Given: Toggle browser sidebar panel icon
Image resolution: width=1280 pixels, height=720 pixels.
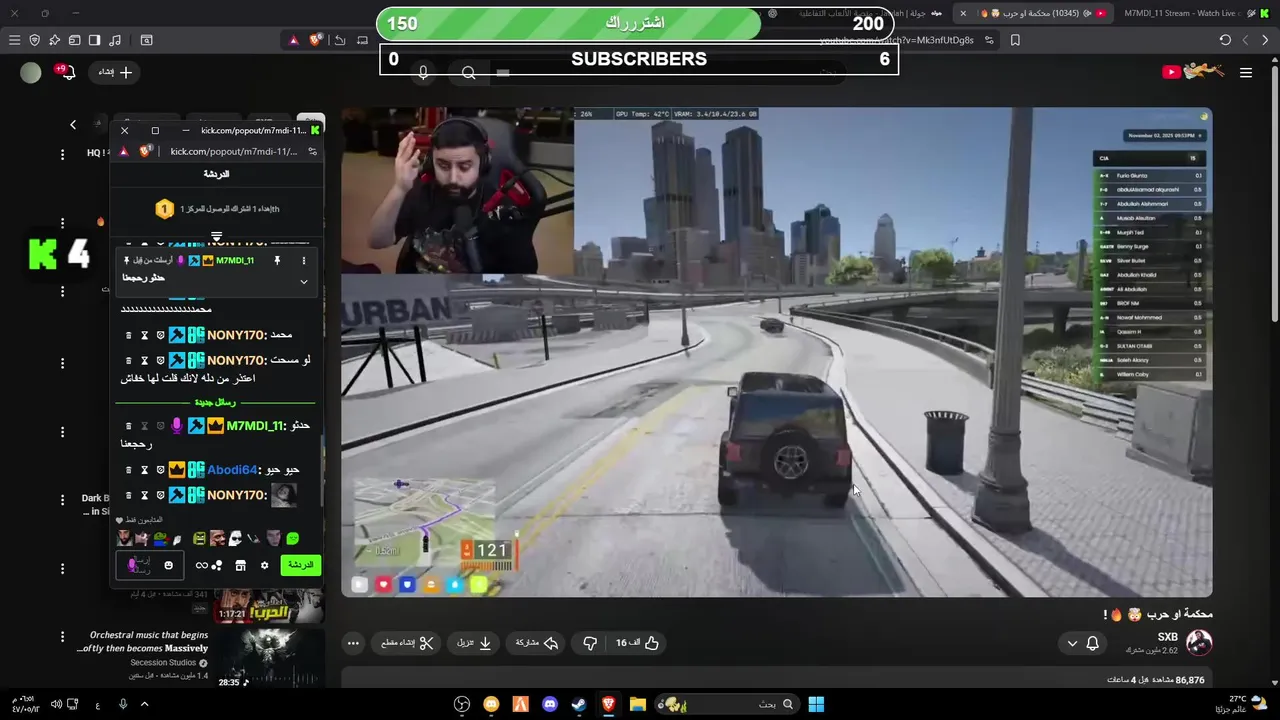Looking at the screenshot, I should click(94, 40).
